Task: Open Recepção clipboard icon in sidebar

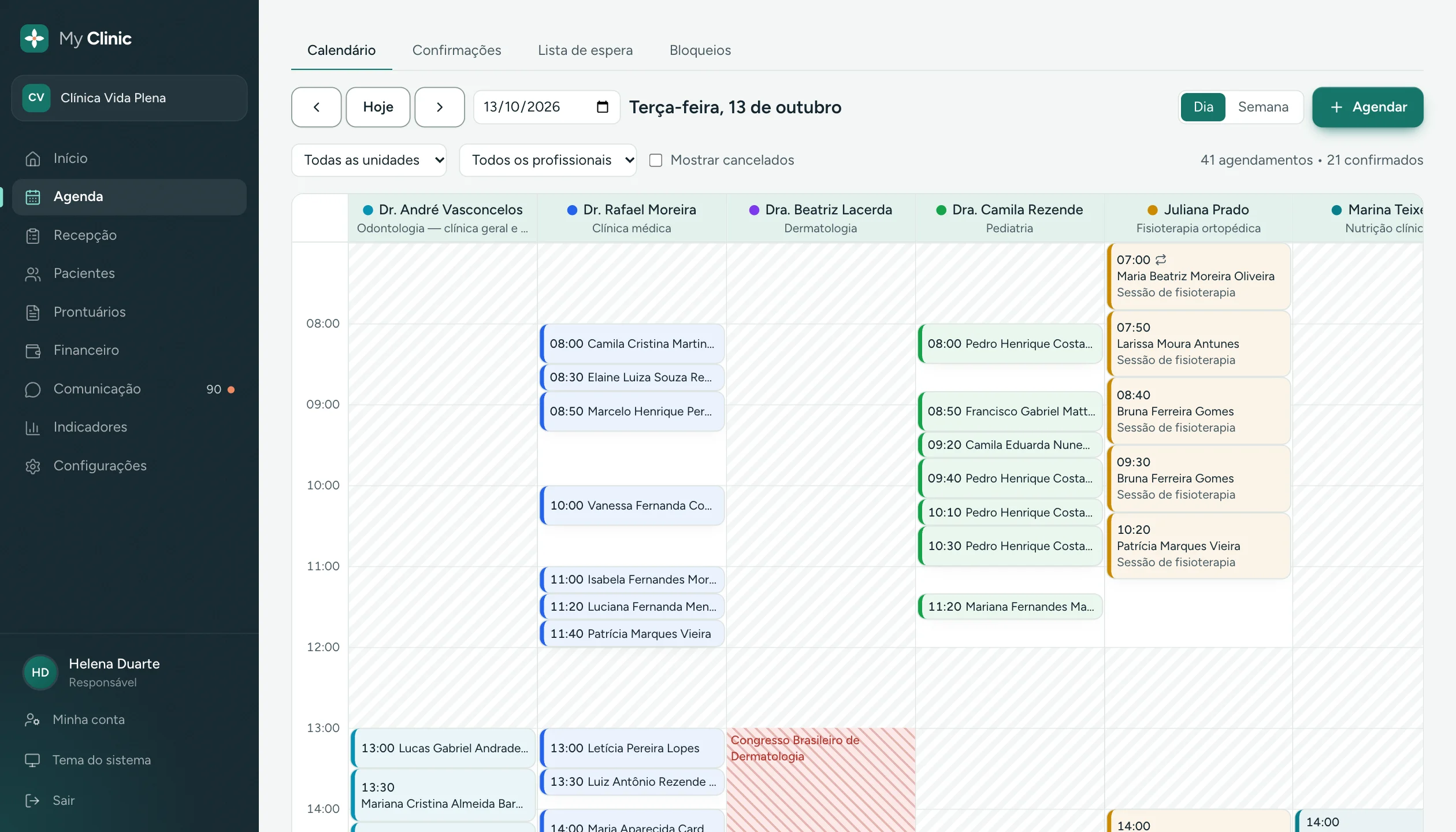Action: click(x=33, y=235)
